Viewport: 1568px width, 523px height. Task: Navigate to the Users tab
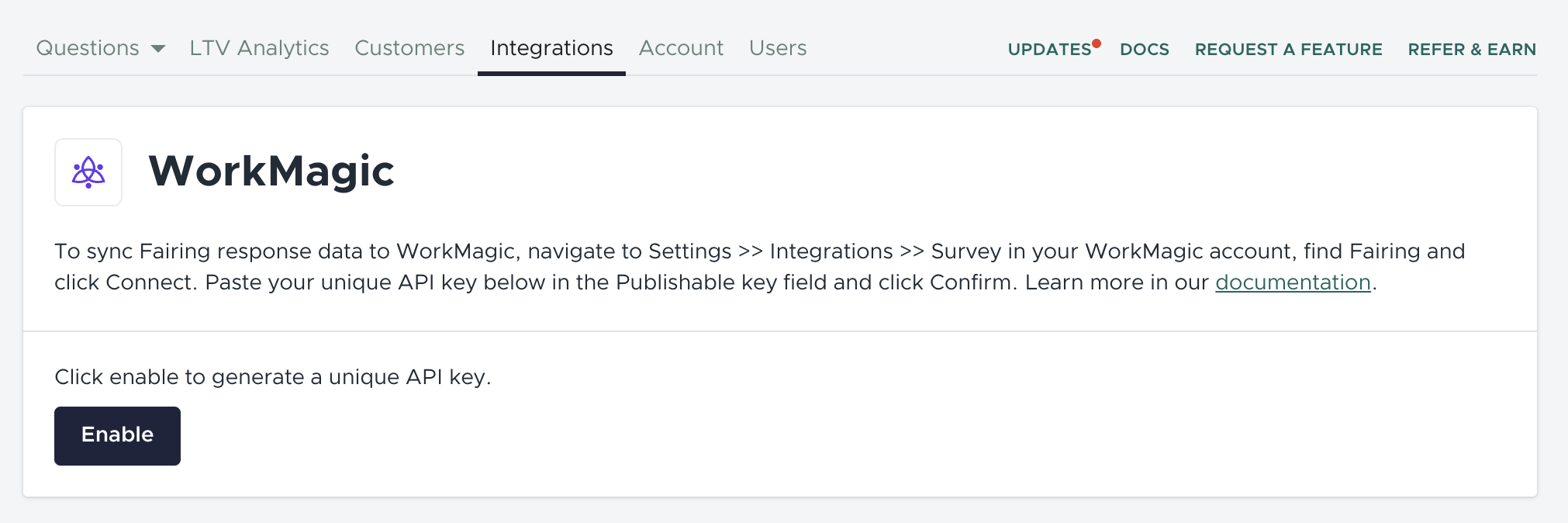click(778, 48)
